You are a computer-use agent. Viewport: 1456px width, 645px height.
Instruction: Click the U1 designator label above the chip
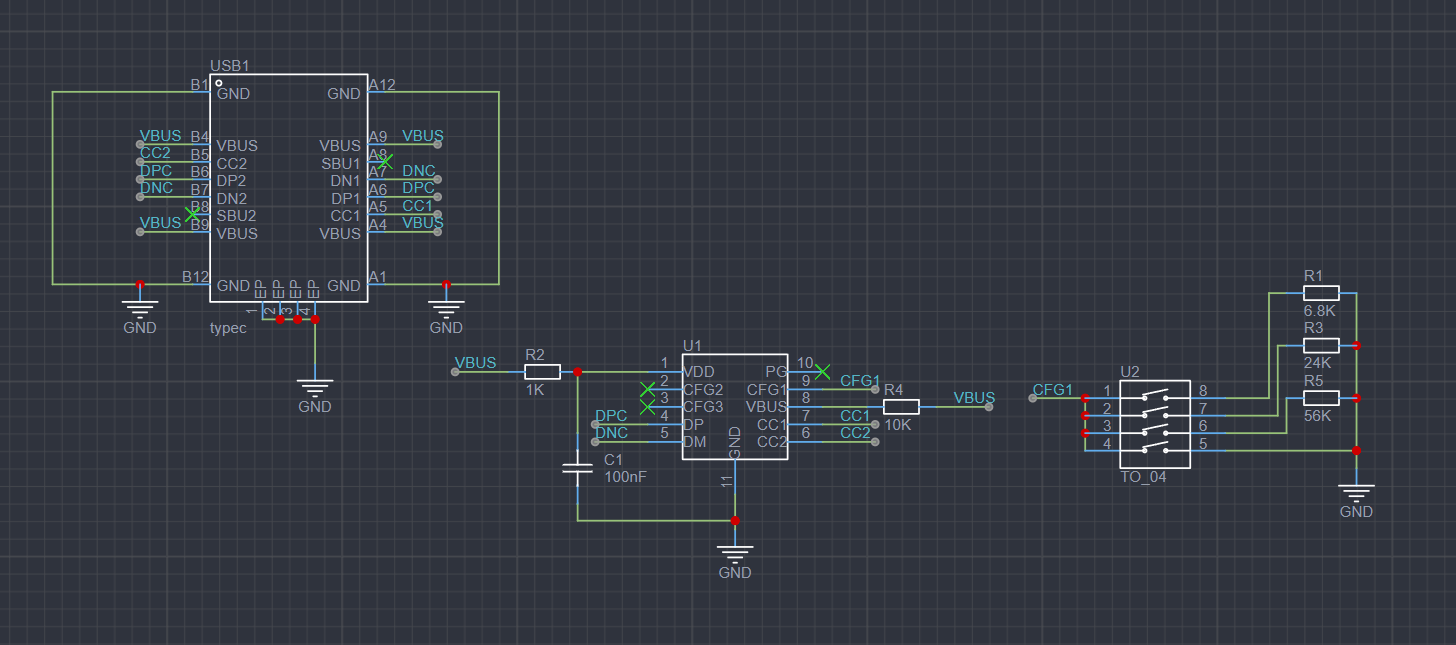[692, 345]
